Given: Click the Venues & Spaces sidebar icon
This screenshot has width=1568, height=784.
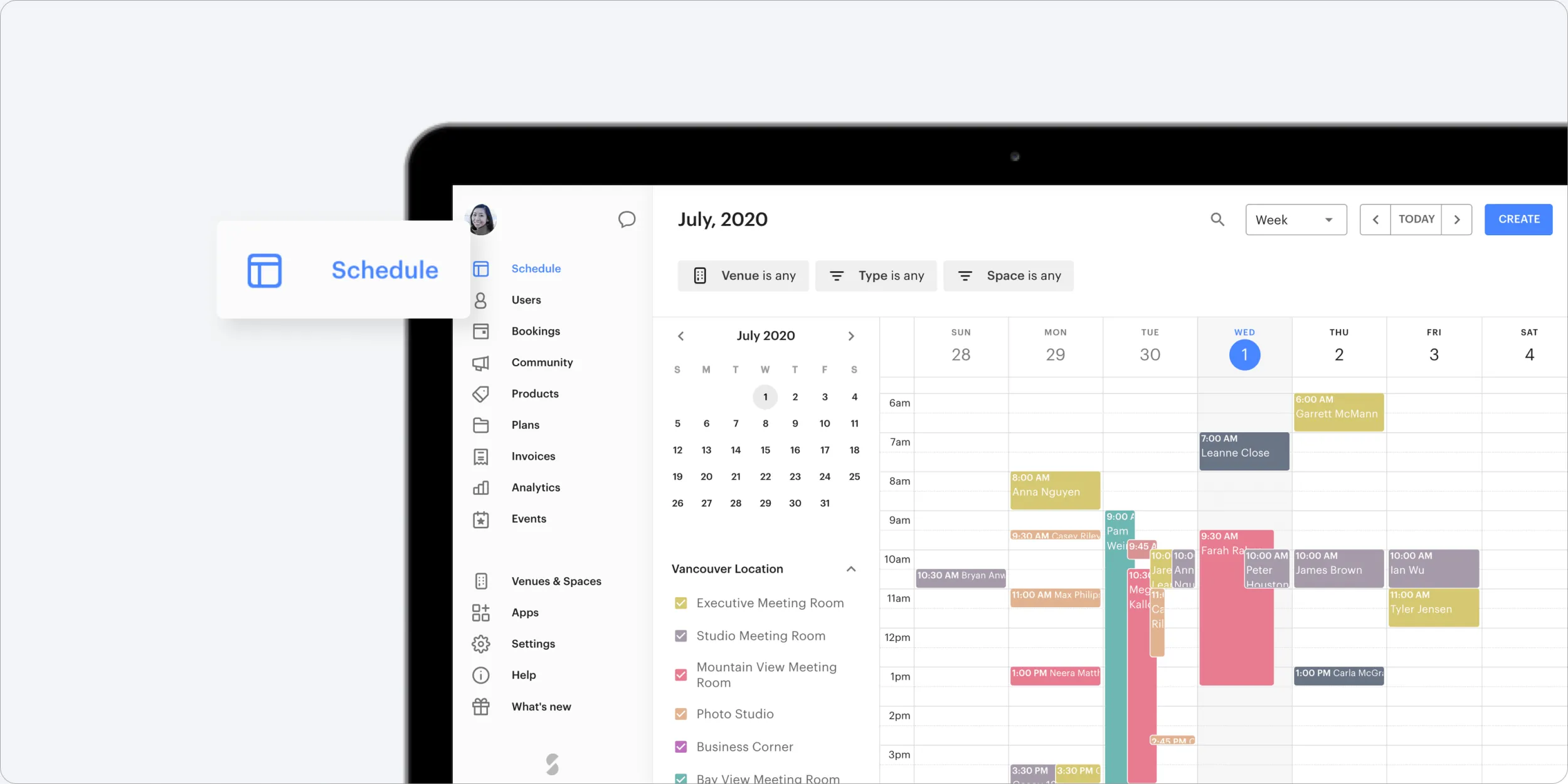Looking at the screenshot, I should 481,580.
